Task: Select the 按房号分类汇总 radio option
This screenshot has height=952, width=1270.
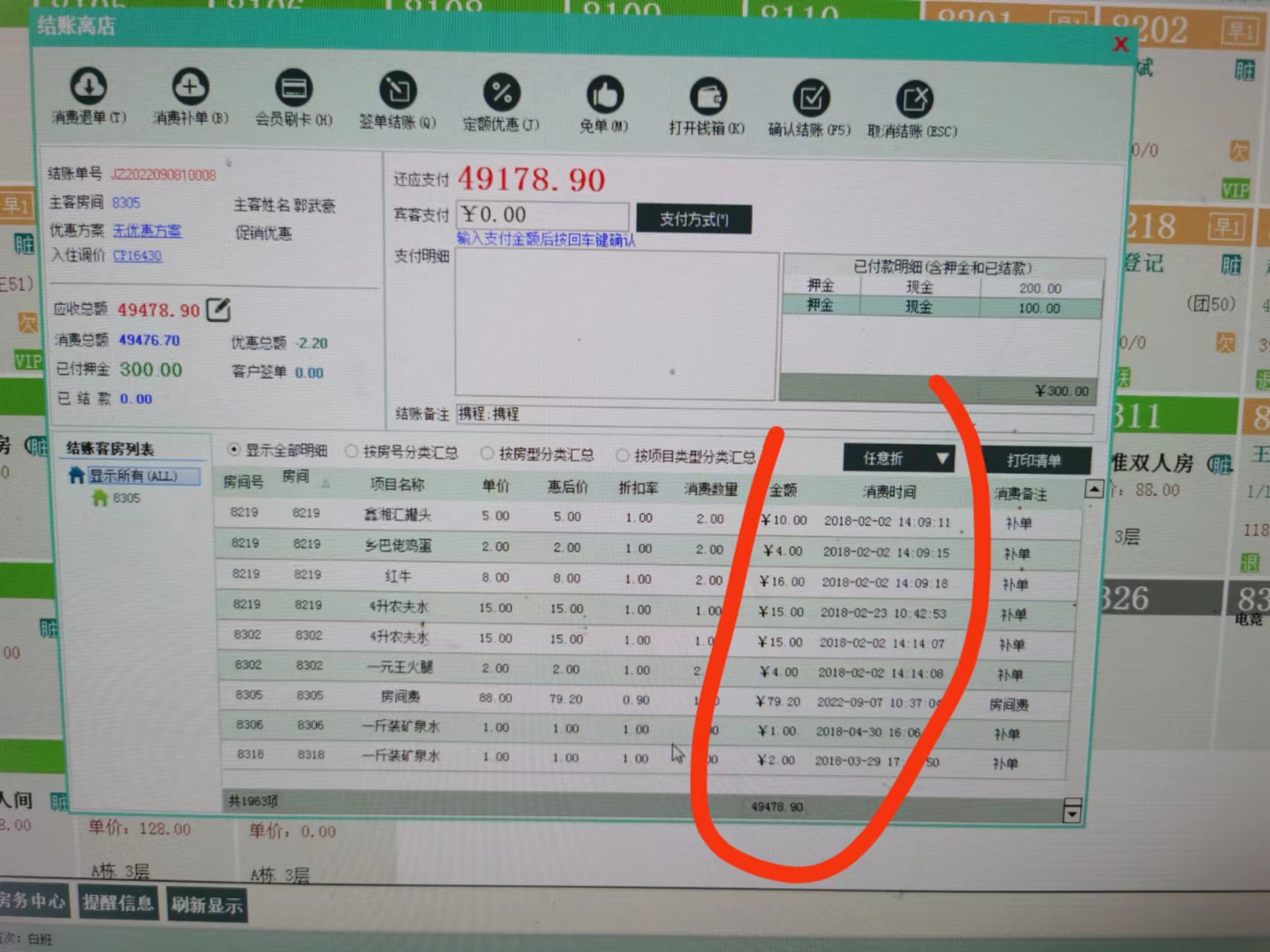Action: (x=352, y=451)
